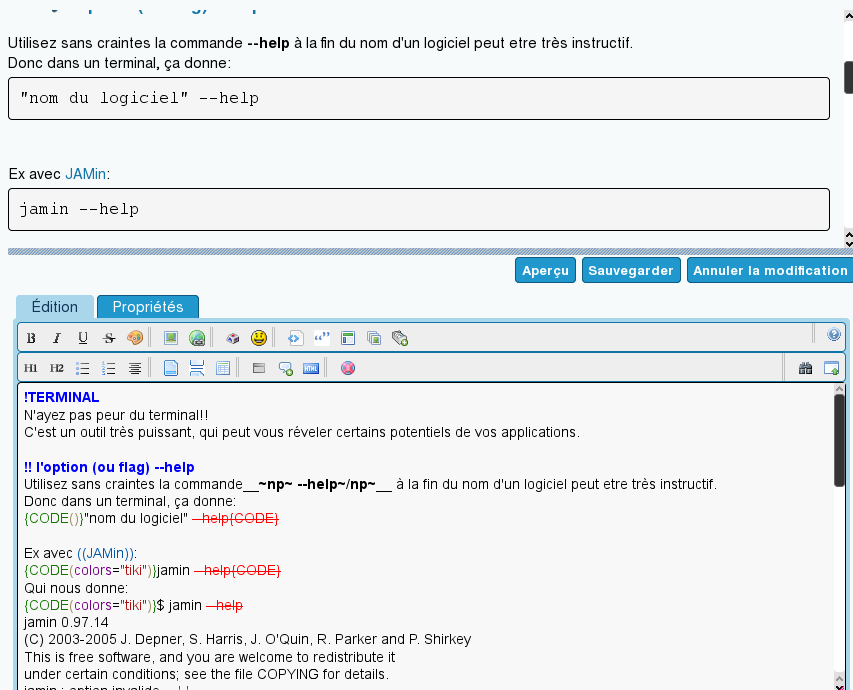
Task: Insert HTML block with the HTML icon
Action: point(311,368)
